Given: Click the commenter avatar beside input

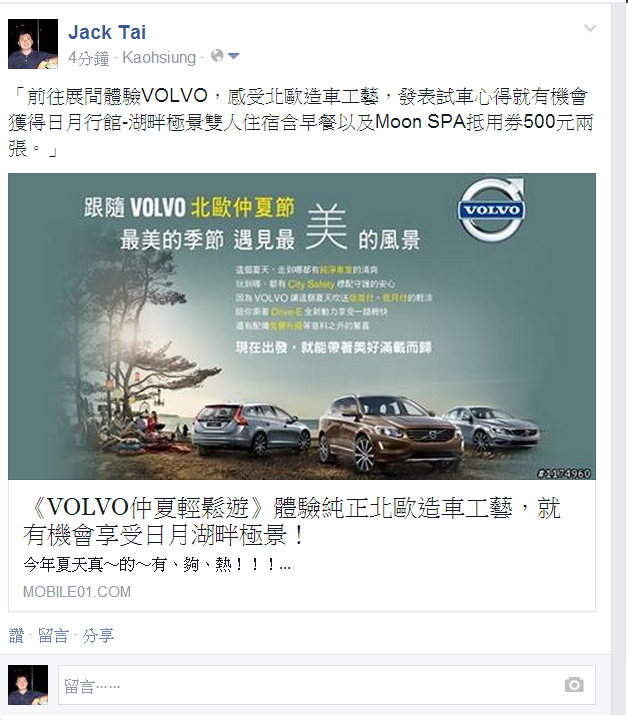Looking at the screenshot, I should pos(28,685).
